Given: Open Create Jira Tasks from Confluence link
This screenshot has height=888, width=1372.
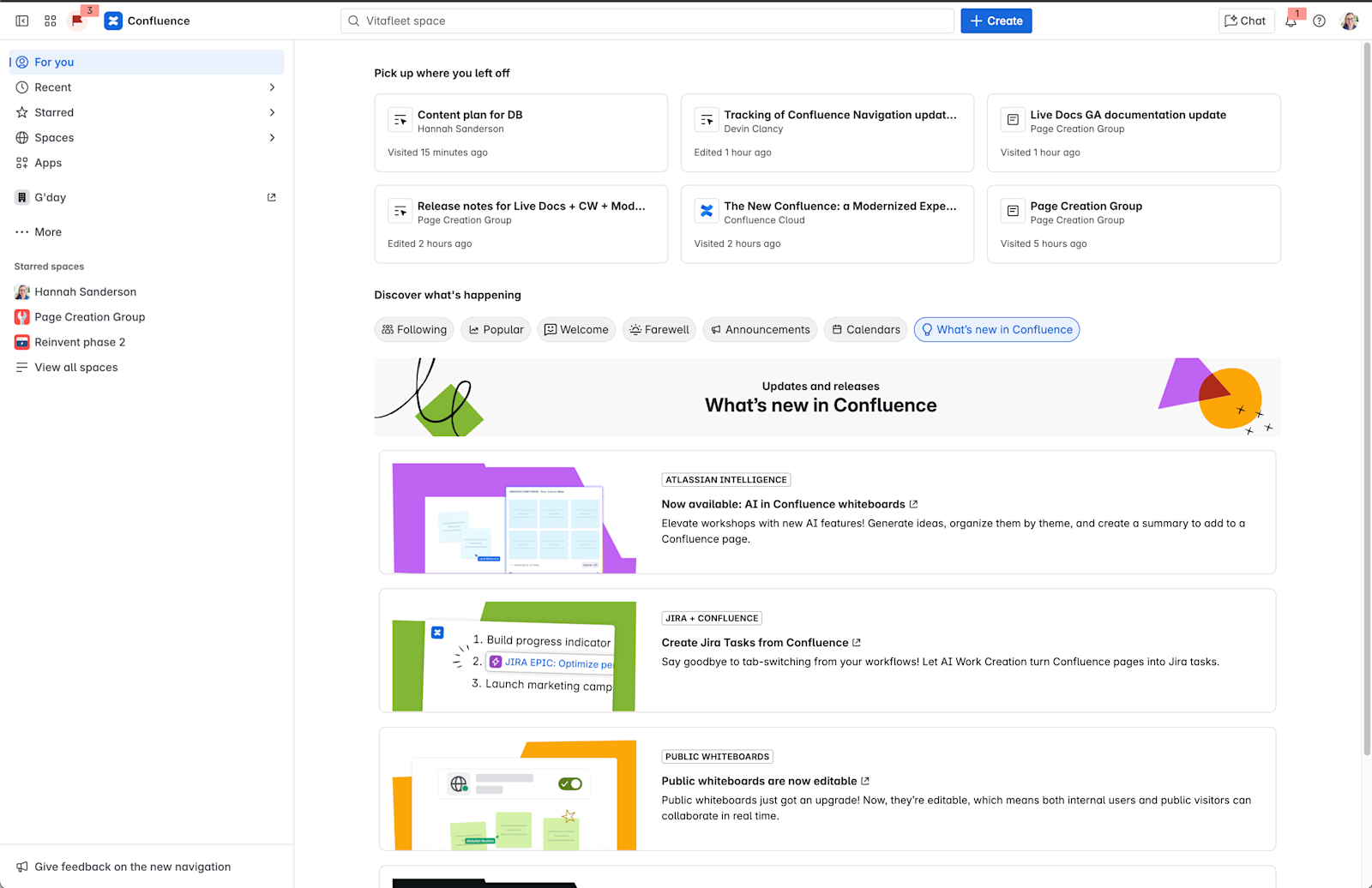Looking at the screenshot, I should (x=755, y=643).
